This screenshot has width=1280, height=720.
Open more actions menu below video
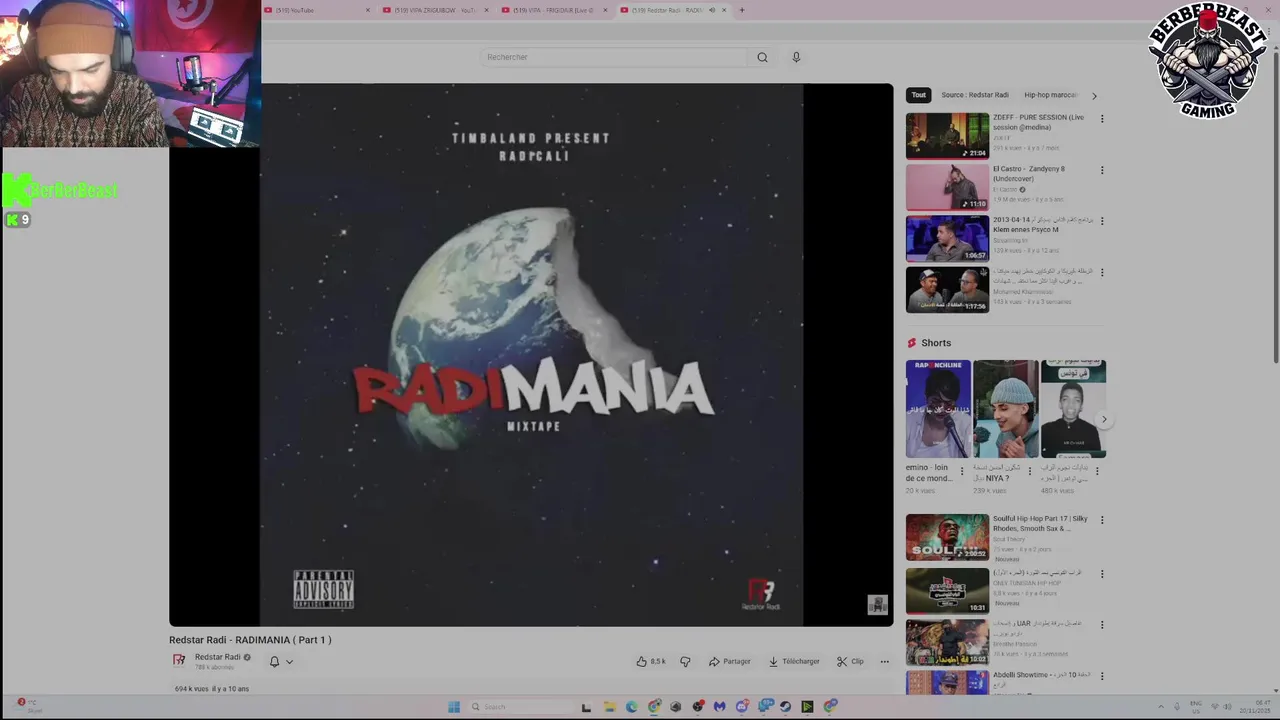pyautogui.click(x=884, y=661)
